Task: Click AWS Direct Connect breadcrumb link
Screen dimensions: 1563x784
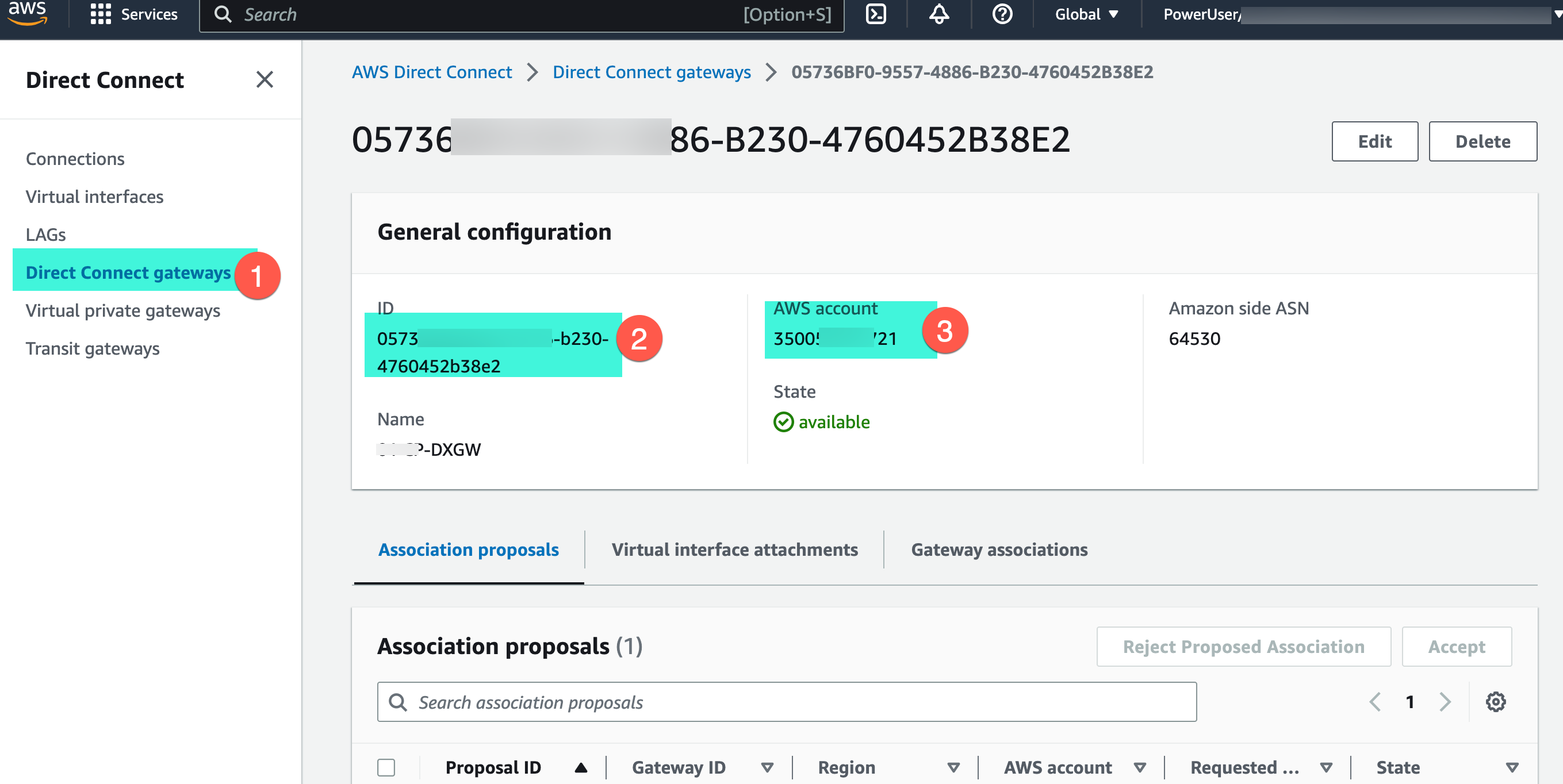Action: [x=432, y=72]
